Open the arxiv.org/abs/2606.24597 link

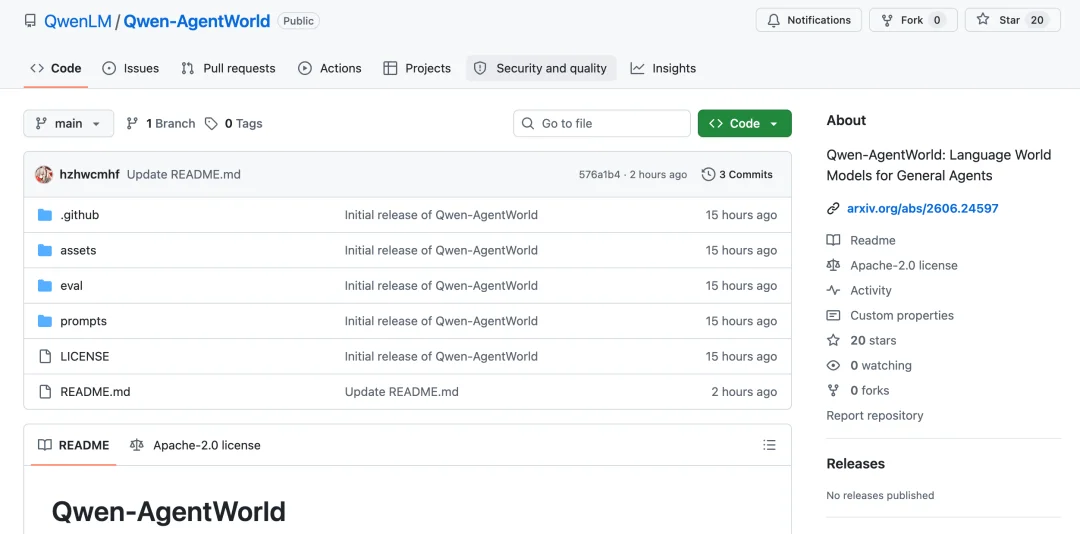coord(923,208)
